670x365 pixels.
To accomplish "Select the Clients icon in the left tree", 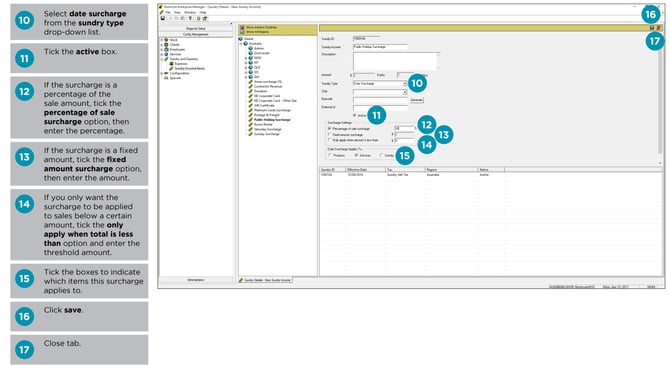I will click(x=166, y=44).
